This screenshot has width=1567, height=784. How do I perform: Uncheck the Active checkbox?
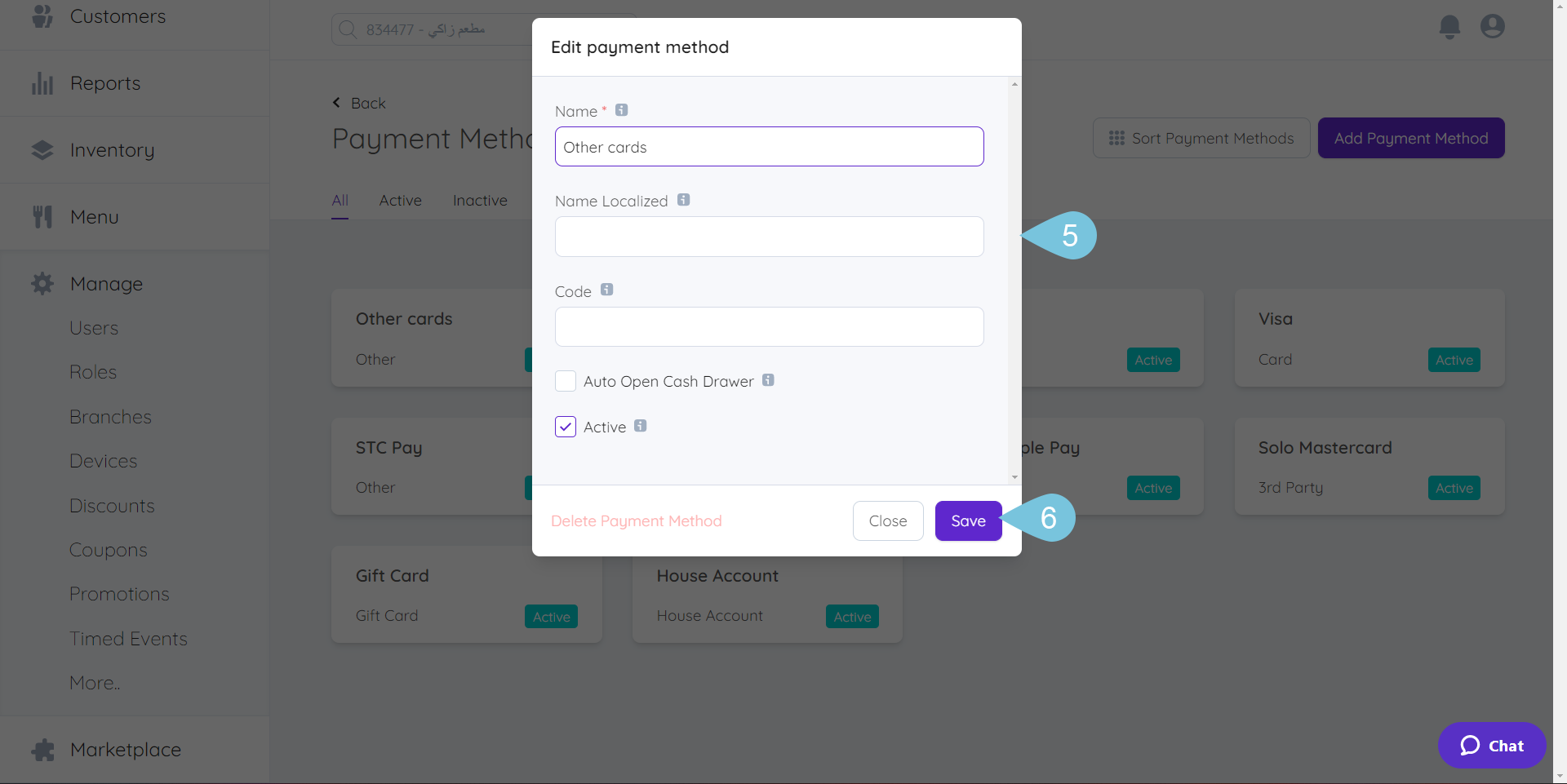565,427
